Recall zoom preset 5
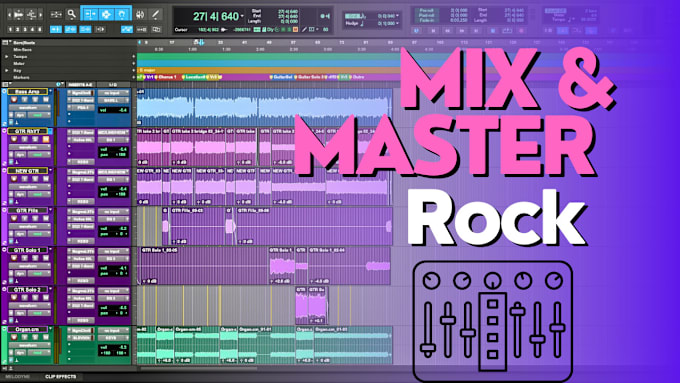The image size is (680, 383). point(39,29)
